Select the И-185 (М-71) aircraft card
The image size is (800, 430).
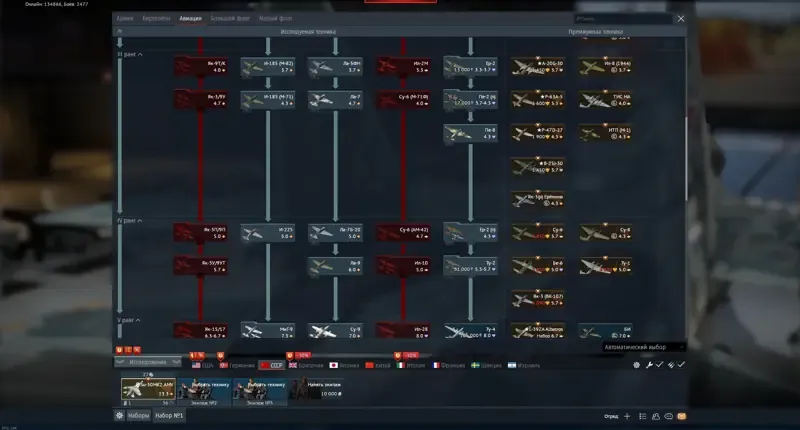coord(268,100)
